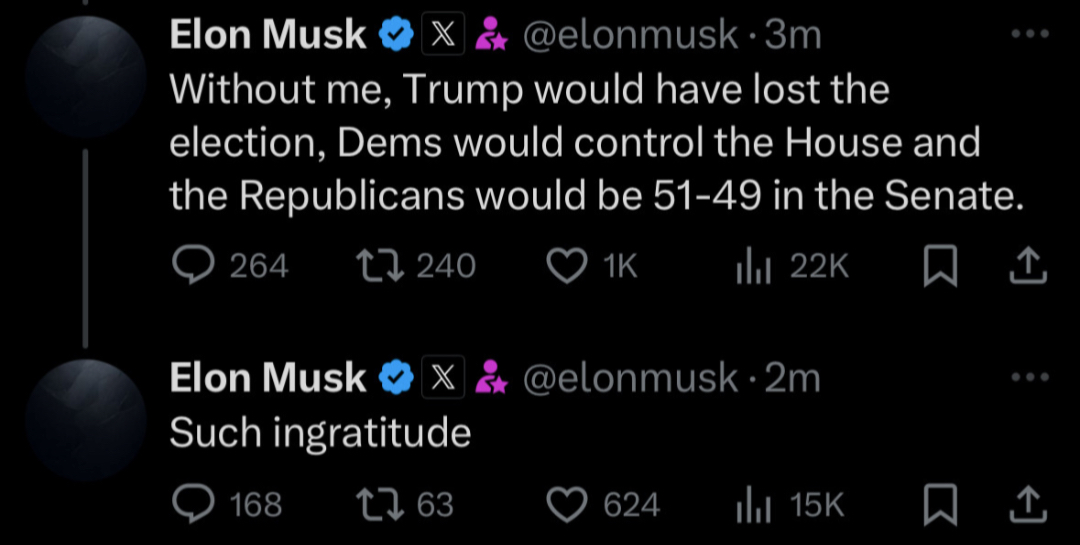The width and height of the screenshot is (1080, 545).
Task: Reply to the 'Such ingratitude' tweet
Action: click(189, 504)
